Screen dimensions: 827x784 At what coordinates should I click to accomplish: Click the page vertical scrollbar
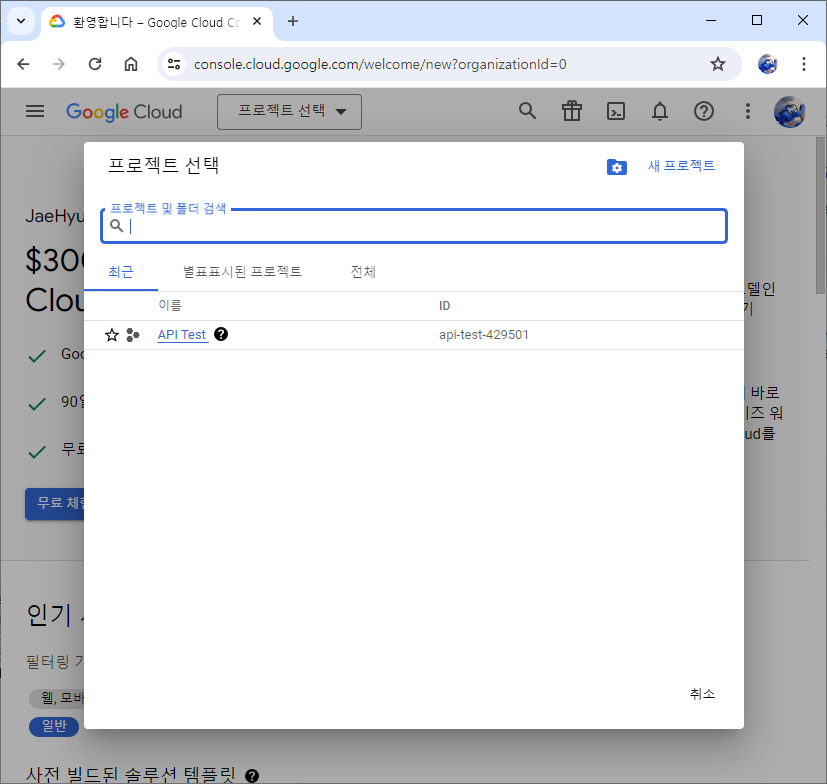[x=820, y=216]
